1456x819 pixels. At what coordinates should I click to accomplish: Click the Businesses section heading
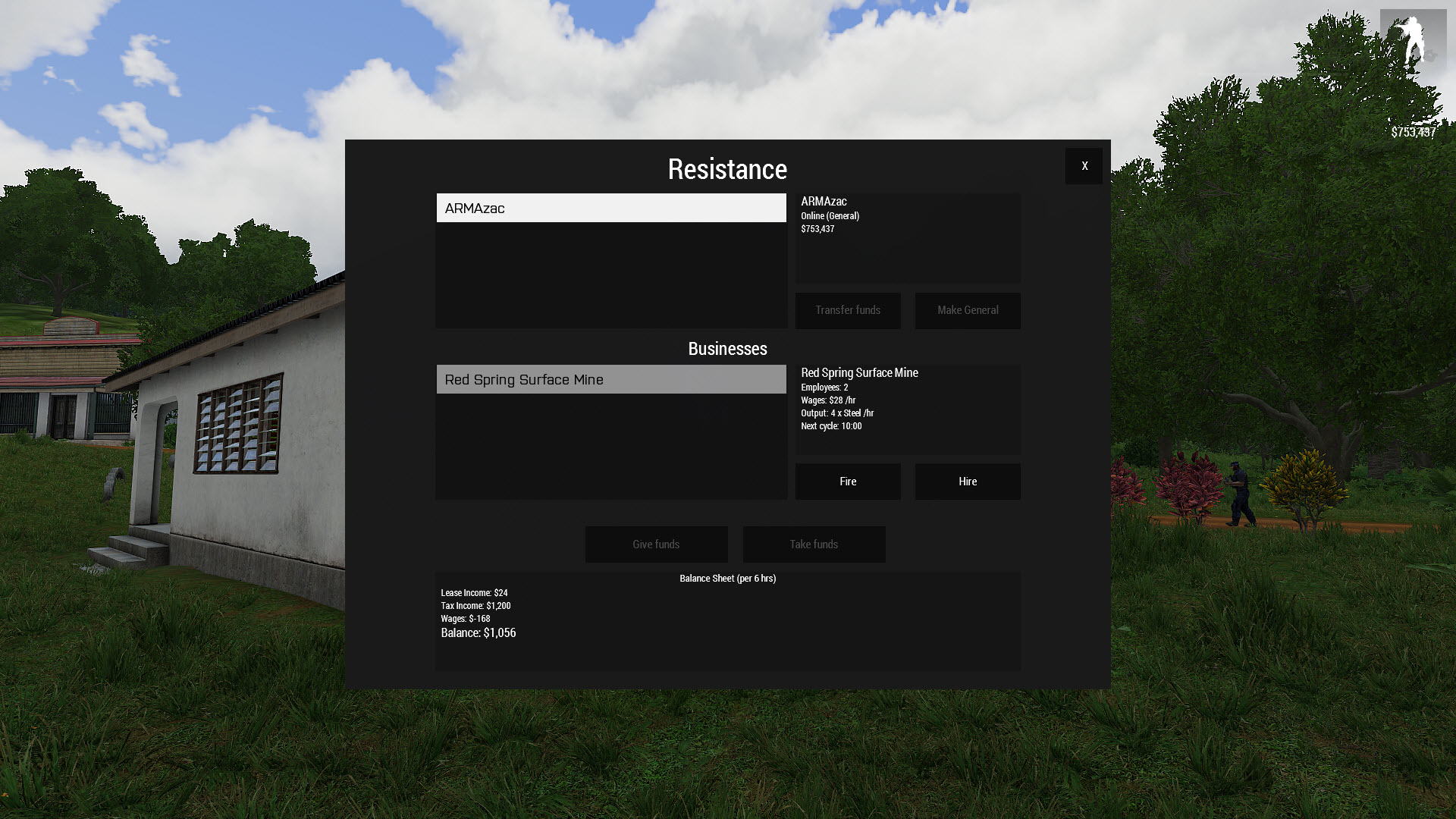point(727,349)
